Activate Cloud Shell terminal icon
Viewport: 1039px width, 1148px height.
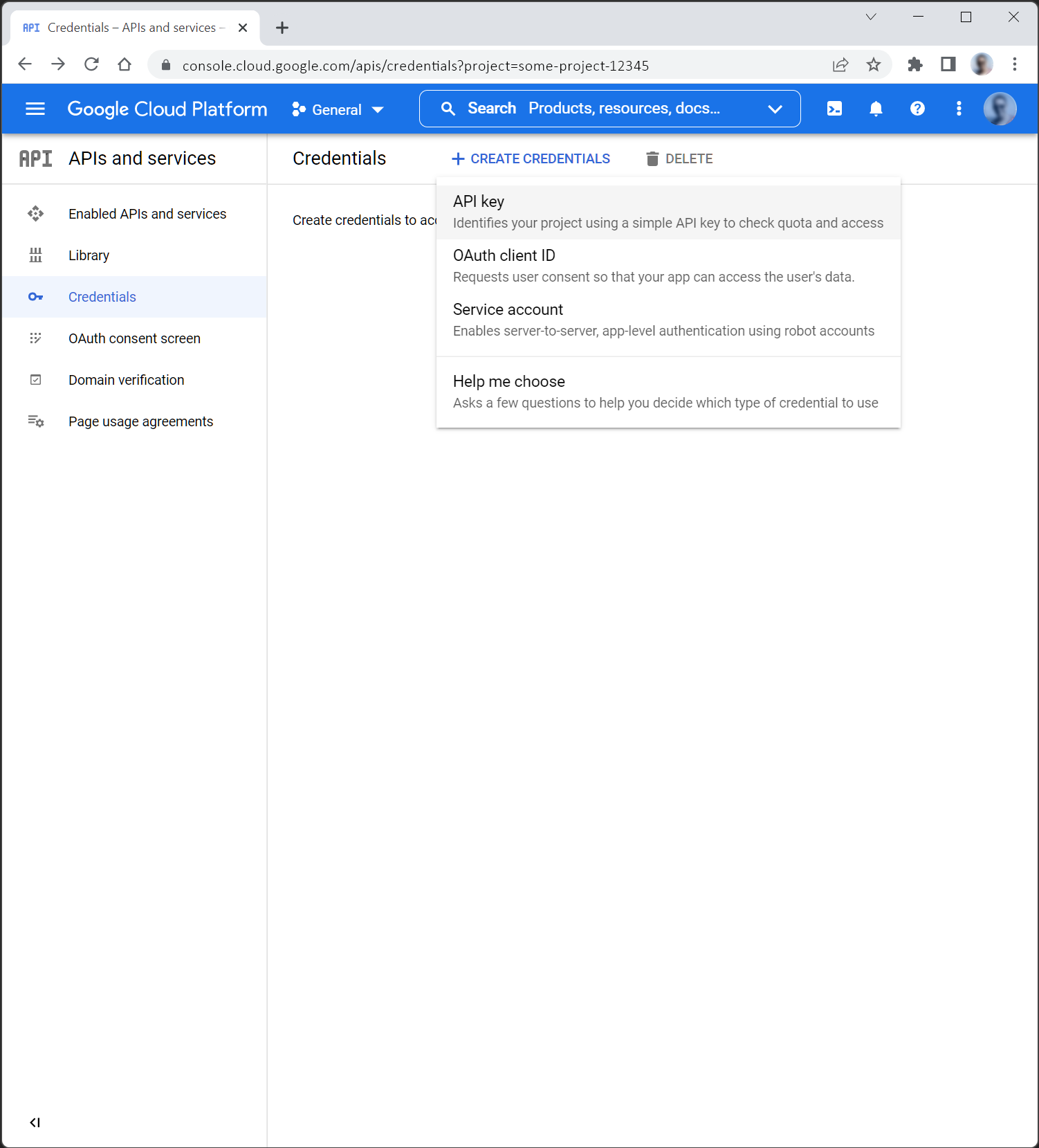834,109
